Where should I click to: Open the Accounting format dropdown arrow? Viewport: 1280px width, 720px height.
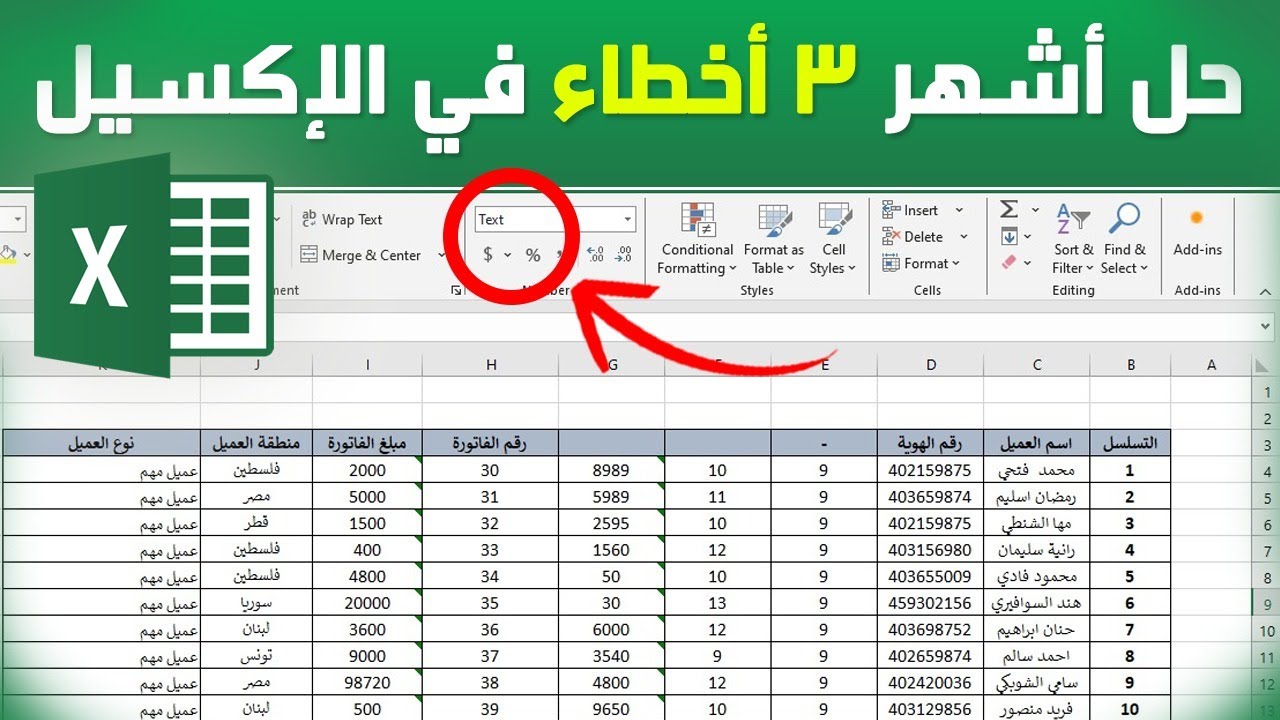pyautogui.click(x=507, y=255)
